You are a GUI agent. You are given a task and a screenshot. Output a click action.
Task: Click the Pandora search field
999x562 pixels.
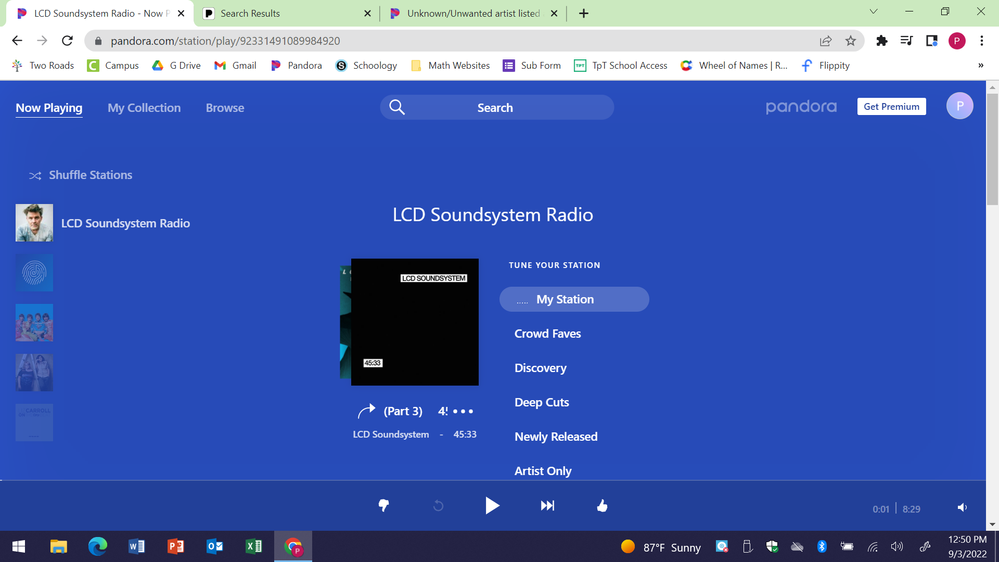[497, 108]
